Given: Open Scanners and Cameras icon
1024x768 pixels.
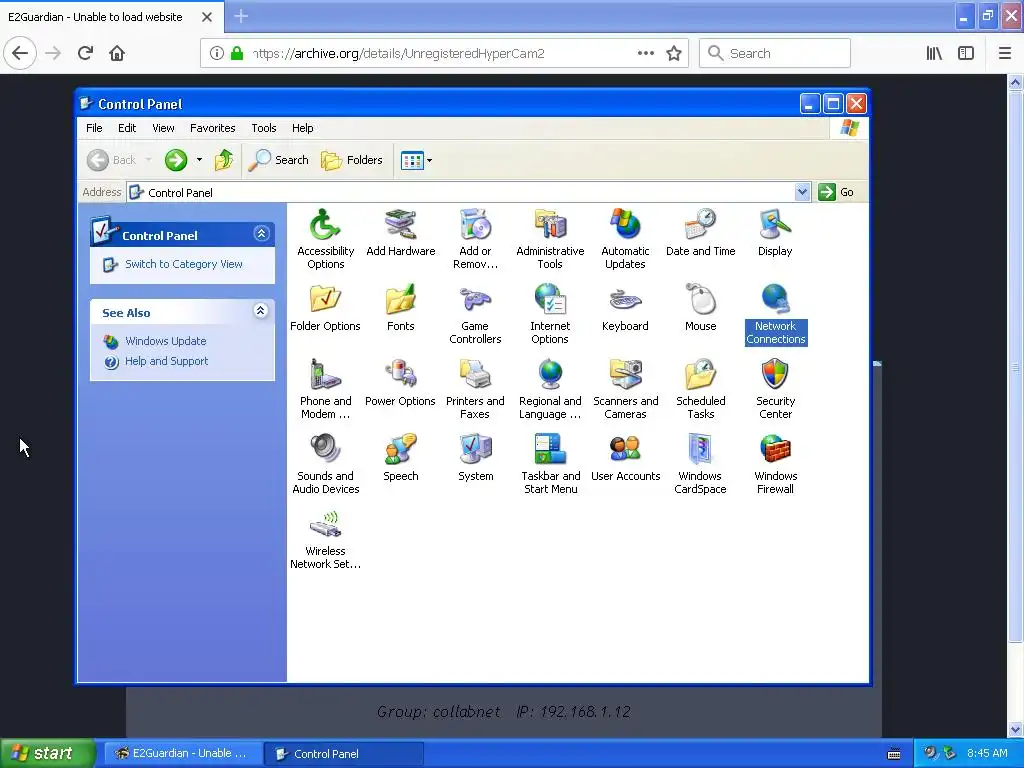Looking at the screenshot, I should [625, 389].
